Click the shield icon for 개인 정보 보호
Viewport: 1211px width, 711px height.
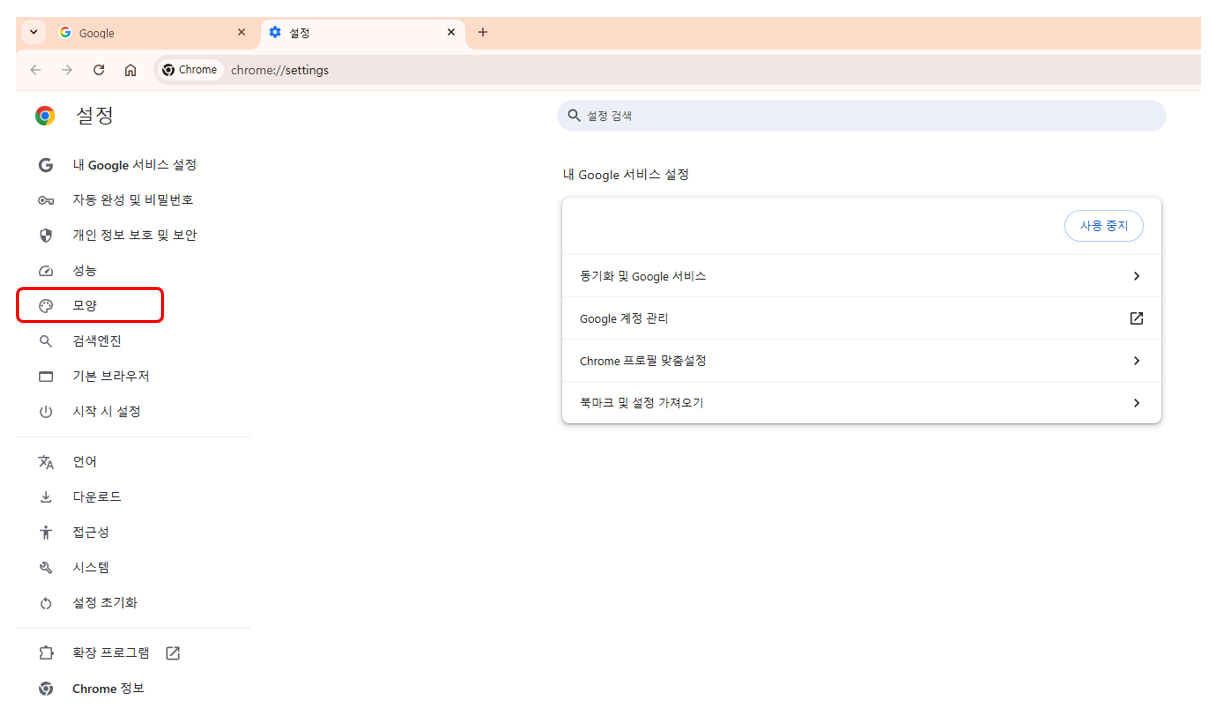click(45, 236)
